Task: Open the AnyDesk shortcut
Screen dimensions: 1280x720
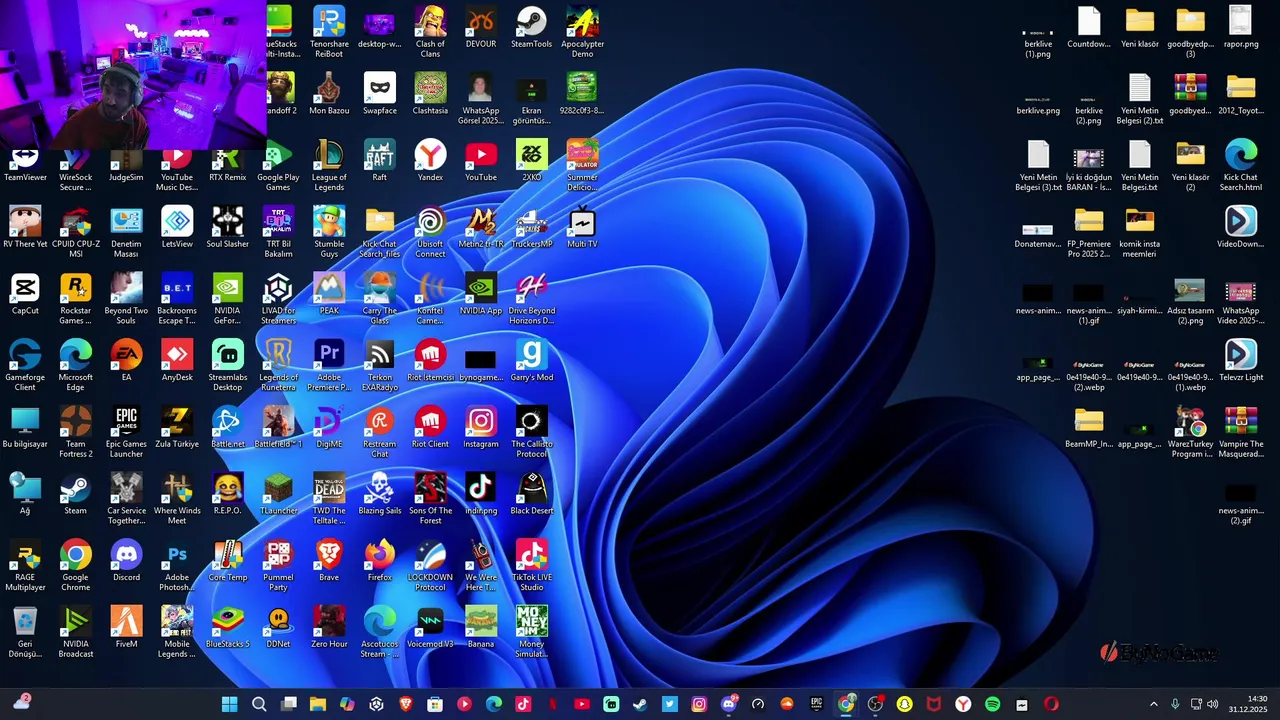Action: pyautogui.click(x=177, y=361)
